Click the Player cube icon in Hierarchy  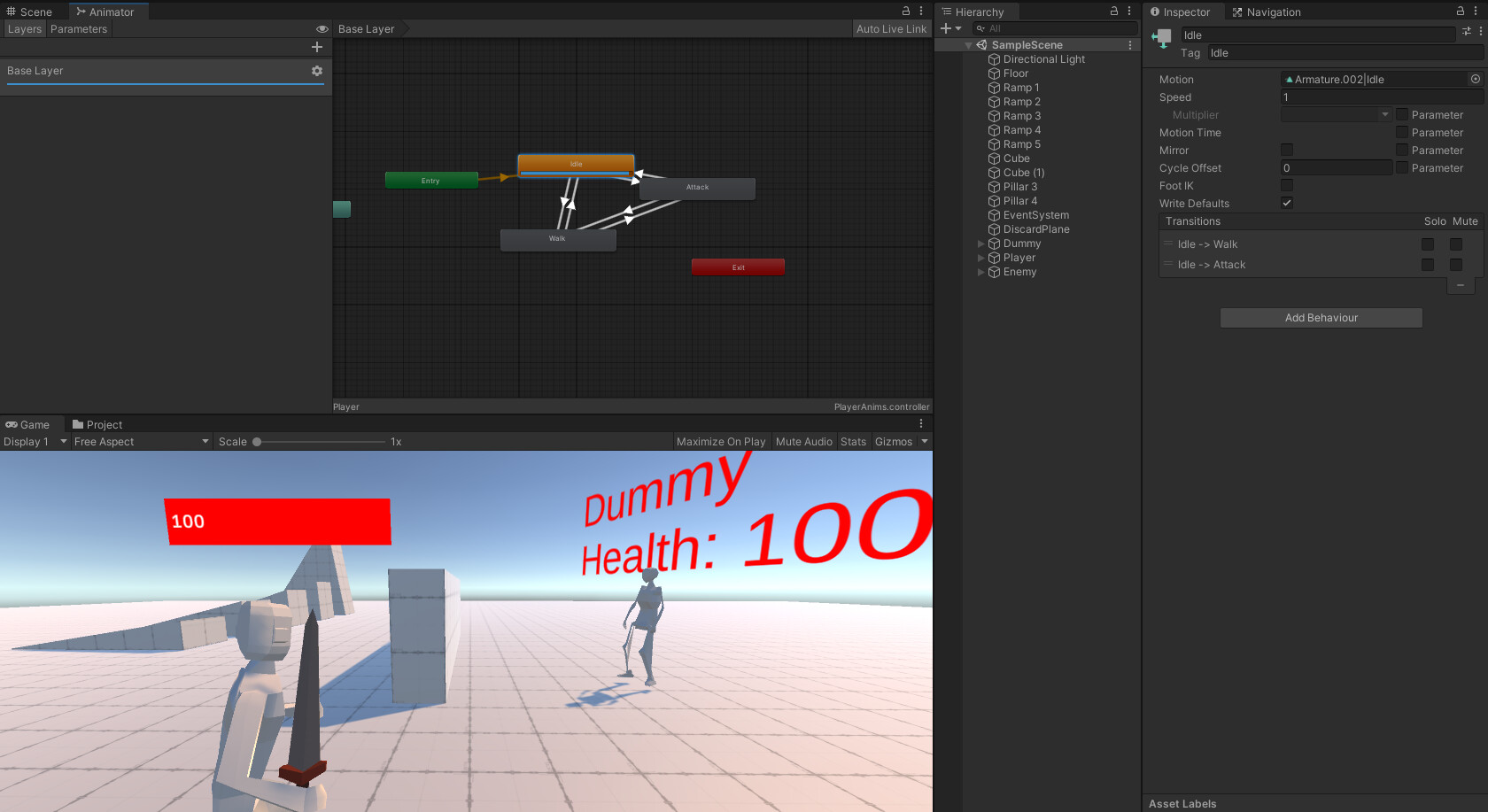994,258
